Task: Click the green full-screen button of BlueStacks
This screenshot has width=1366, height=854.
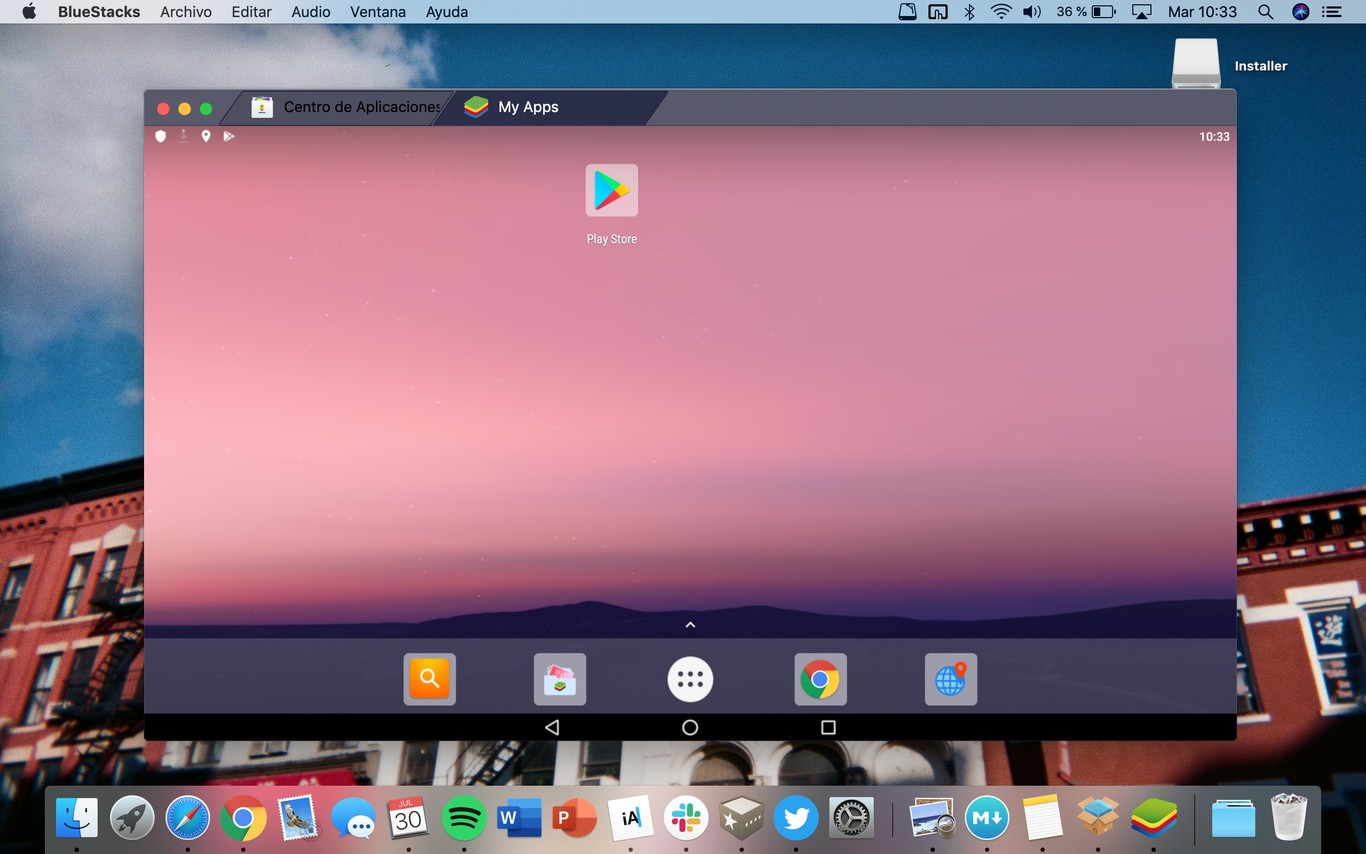Action: pyautogui.click(x=206, y=108)
